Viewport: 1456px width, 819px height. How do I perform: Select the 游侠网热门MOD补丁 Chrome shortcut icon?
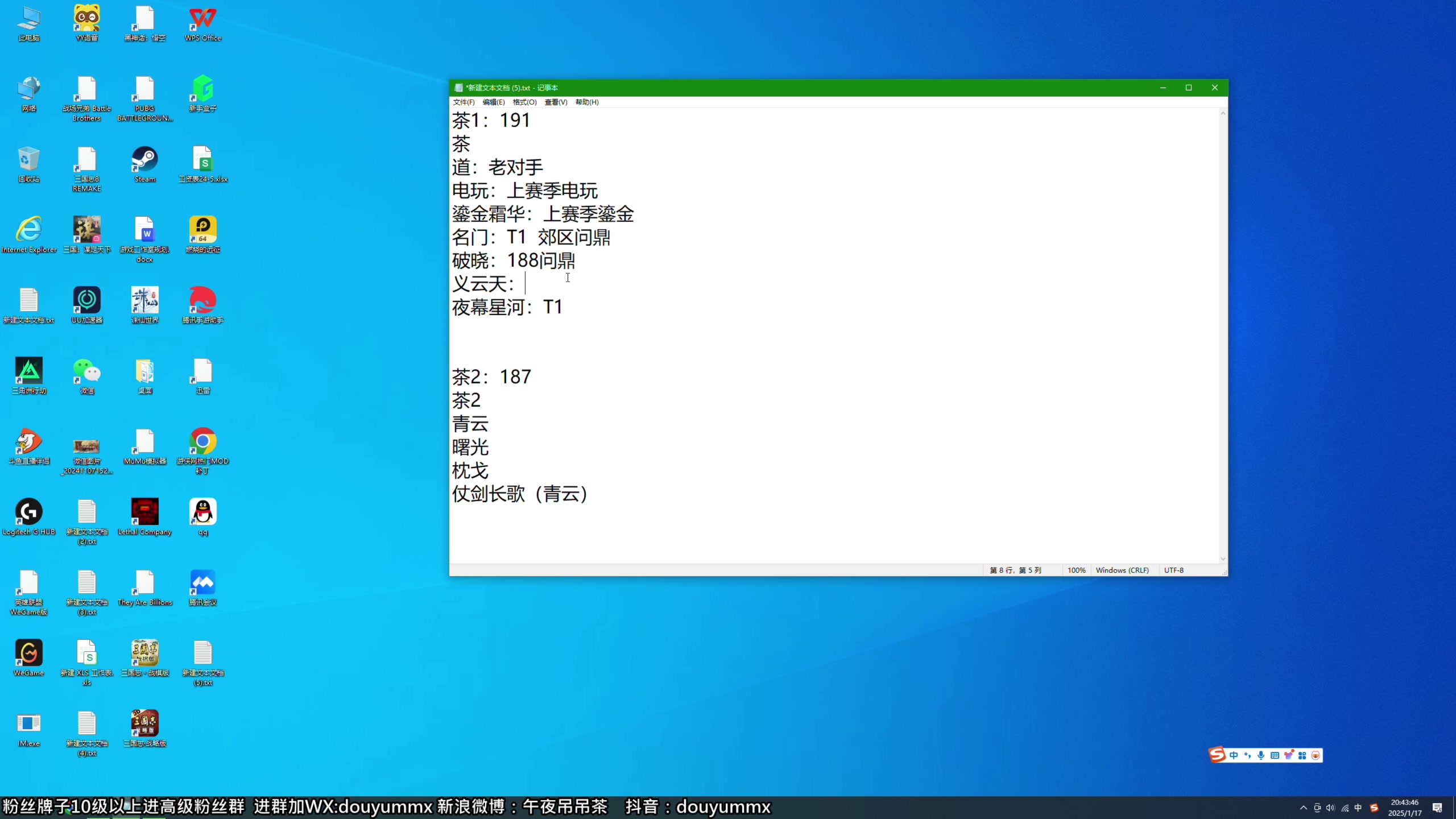[x=203, y=452]
